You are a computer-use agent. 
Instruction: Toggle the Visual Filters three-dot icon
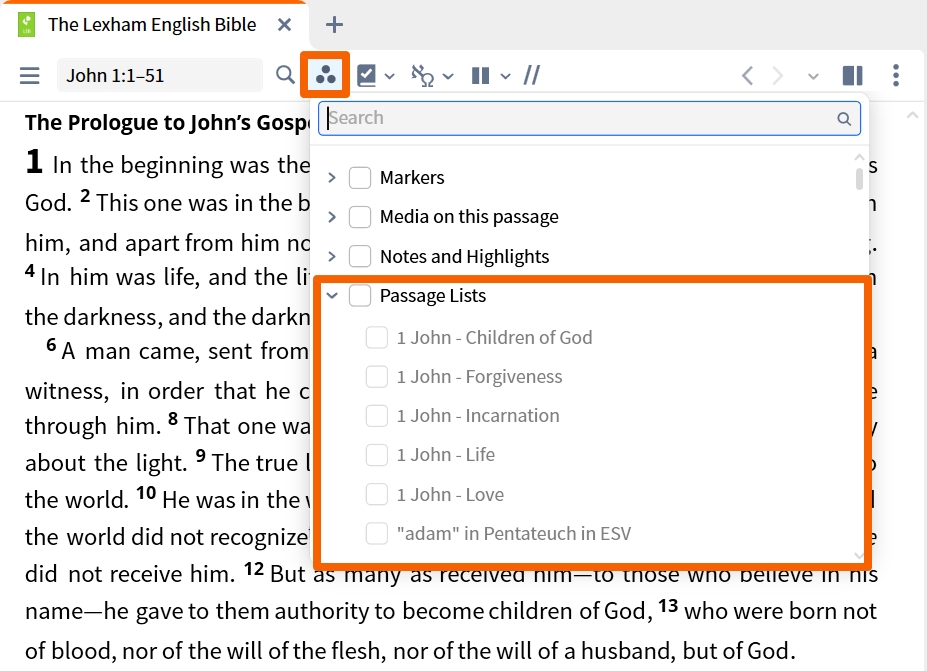(x=325, y=75)
